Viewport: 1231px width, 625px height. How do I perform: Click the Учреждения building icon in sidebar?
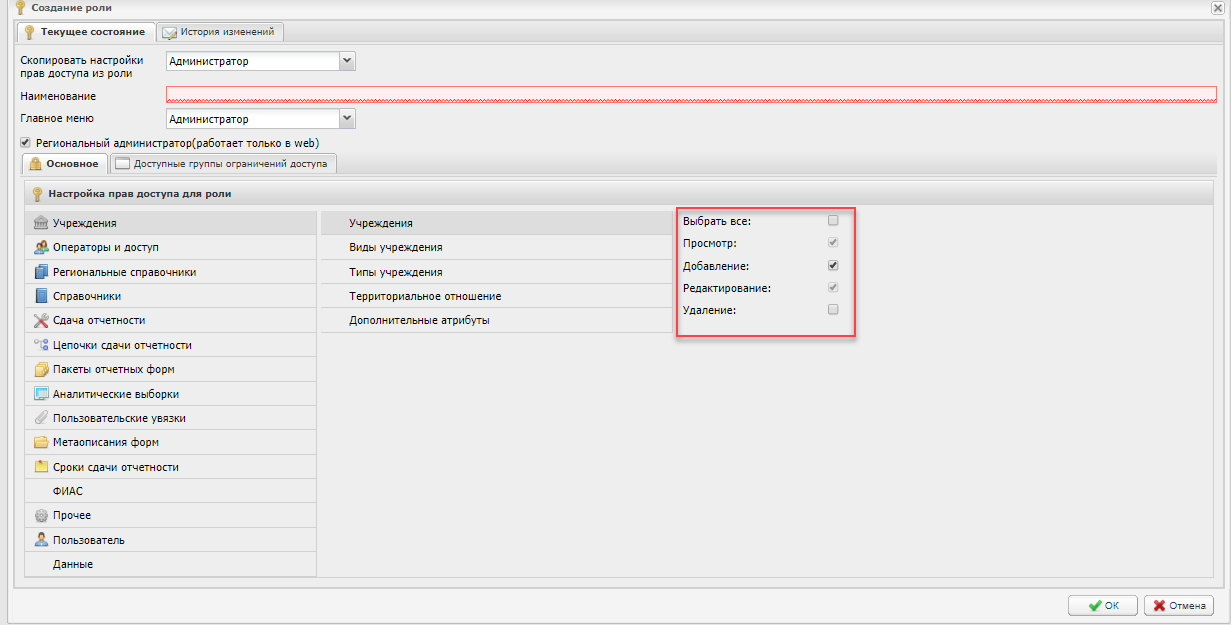pyautogui.click(x=41, y=223)
